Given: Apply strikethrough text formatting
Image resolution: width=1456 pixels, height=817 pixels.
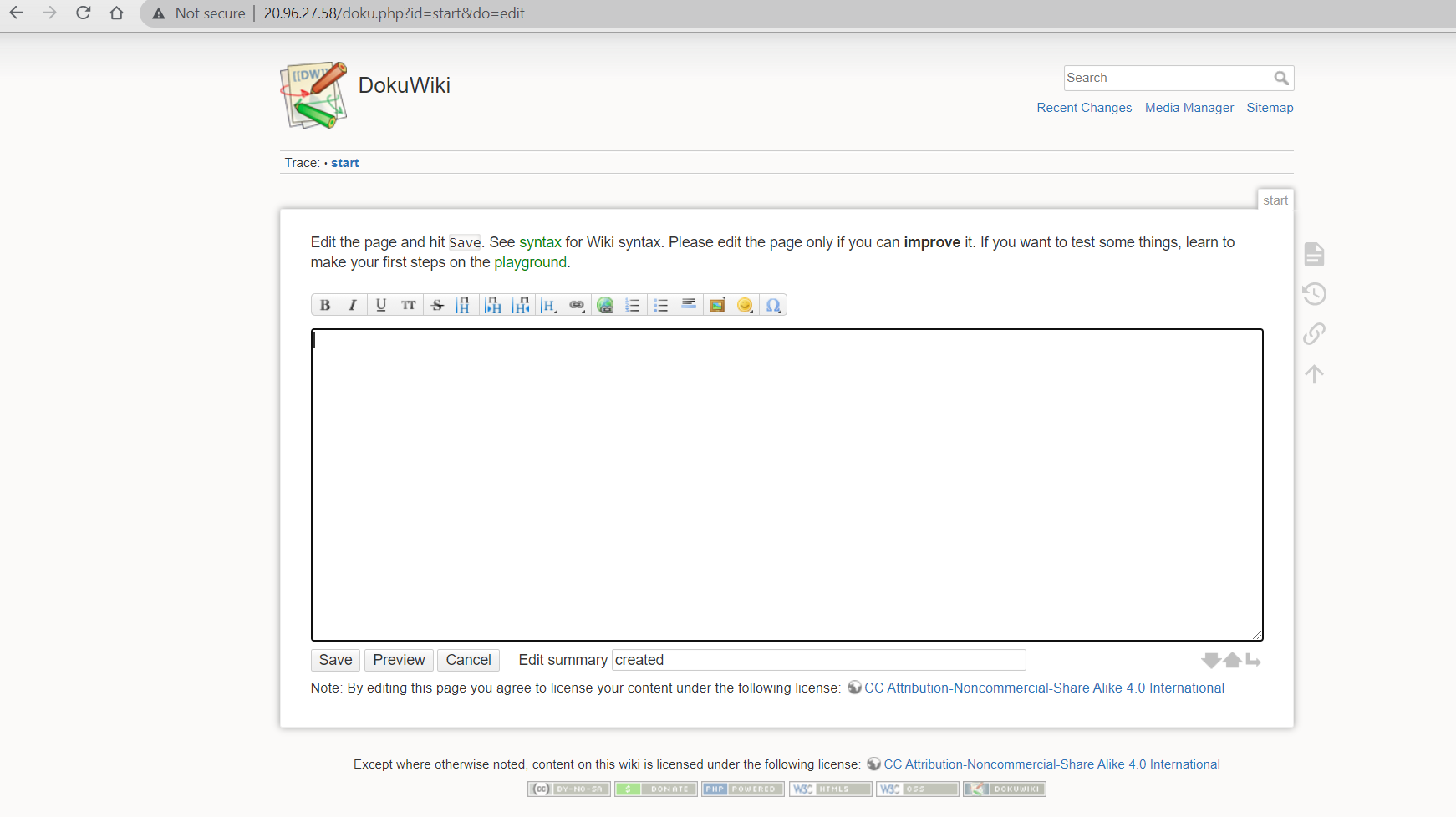Looking at the screenshot, I should tap(437, 305).
